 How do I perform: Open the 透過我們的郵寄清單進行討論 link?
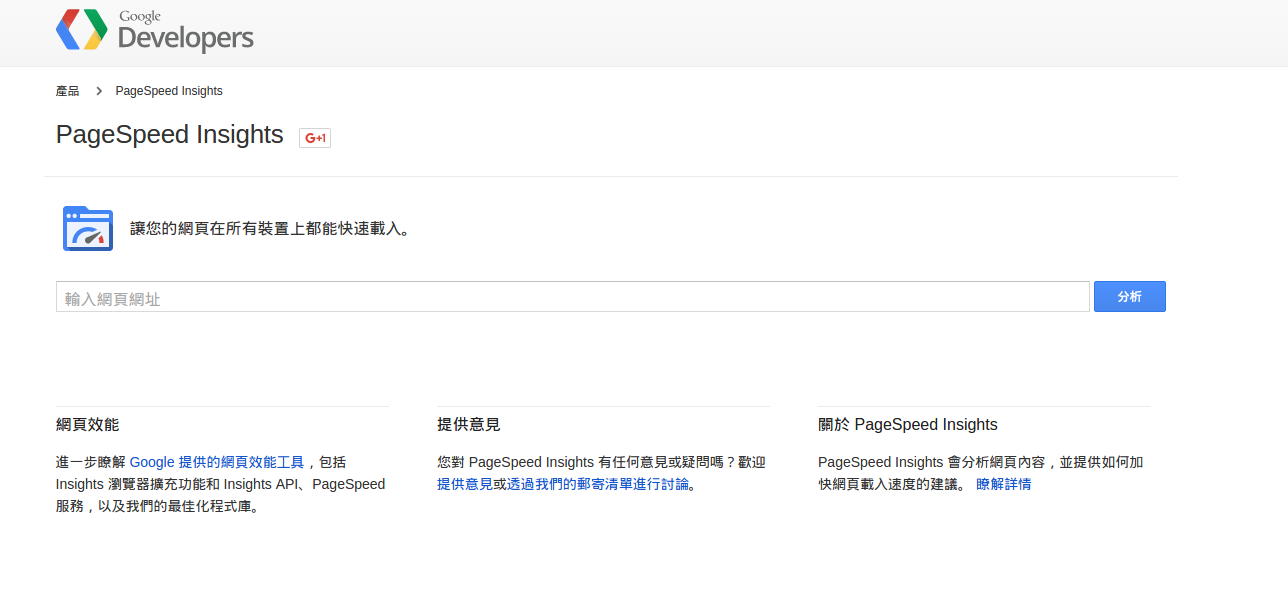pos(598,484)
